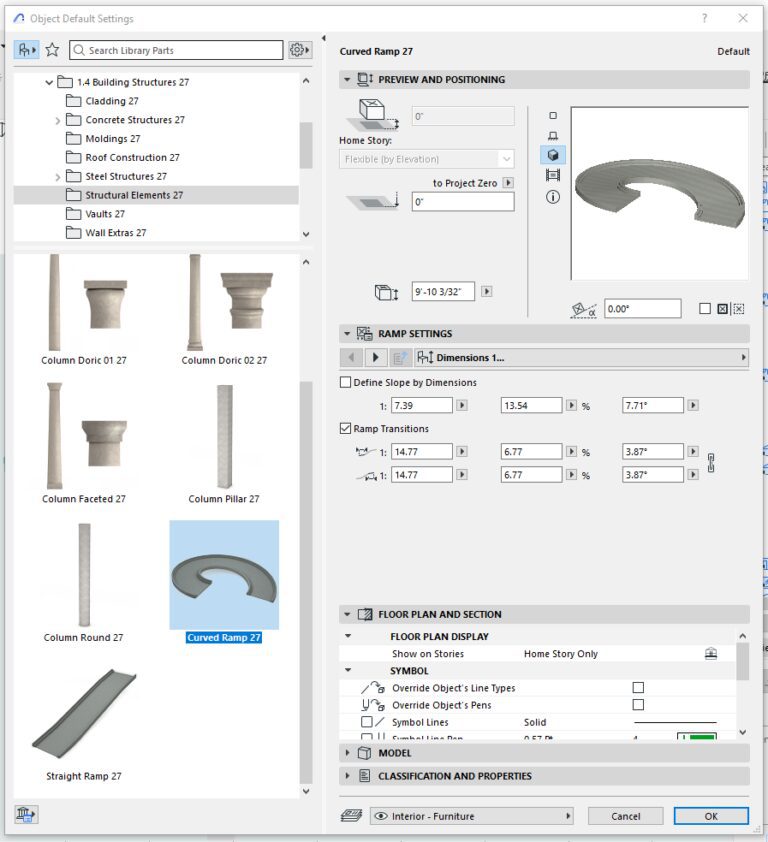Open the Home Story dropdown

(426, 159)
